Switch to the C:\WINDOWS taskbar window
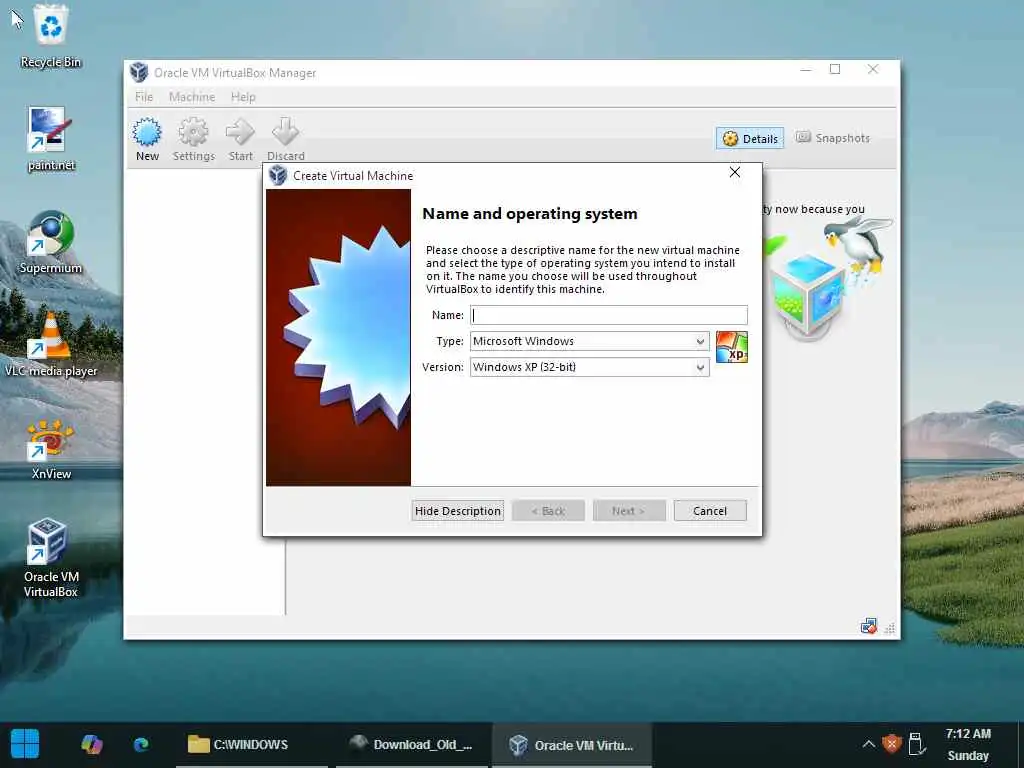Viewport: 1024px width, 768px height. click(251, 744)
